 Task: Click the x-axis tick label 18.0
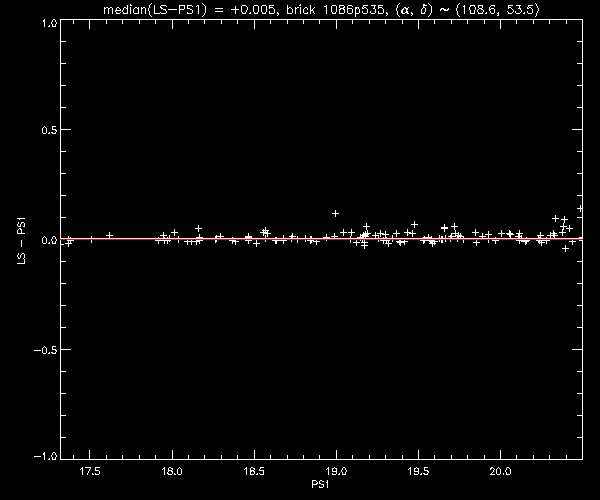pos(172,471)
